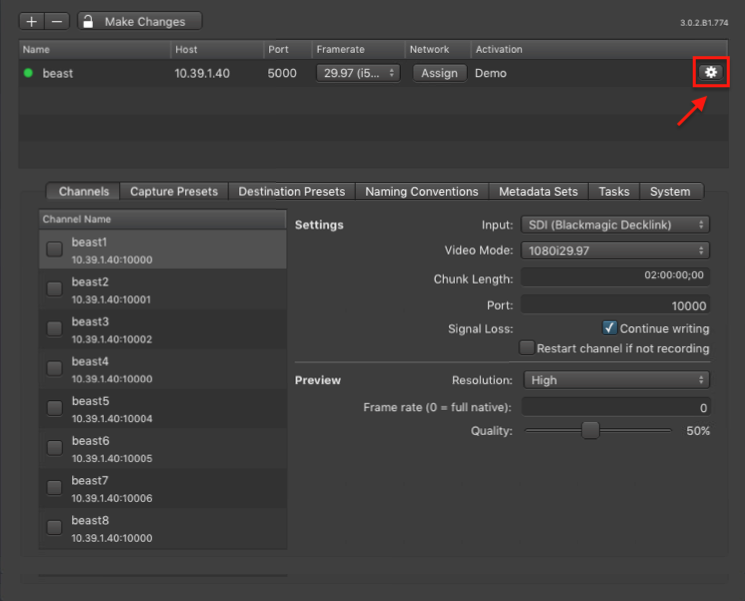
Task: Open the Naming Conventions tab
Action: 422,191
